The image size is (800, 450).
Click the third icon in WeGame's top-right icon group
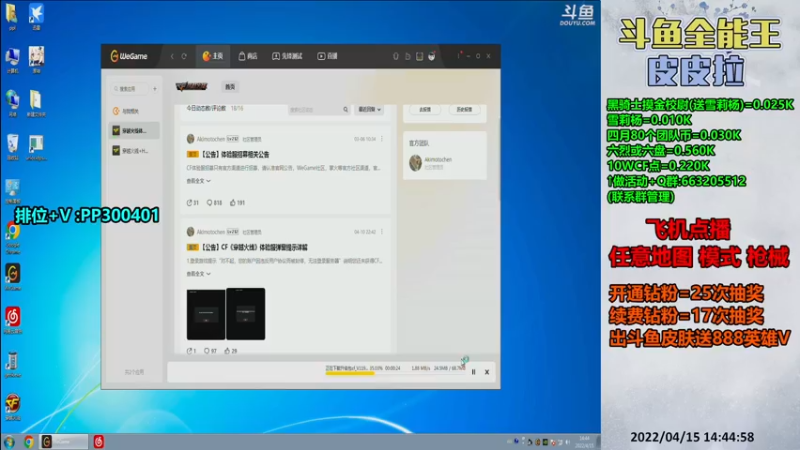(x=419, y=56)
